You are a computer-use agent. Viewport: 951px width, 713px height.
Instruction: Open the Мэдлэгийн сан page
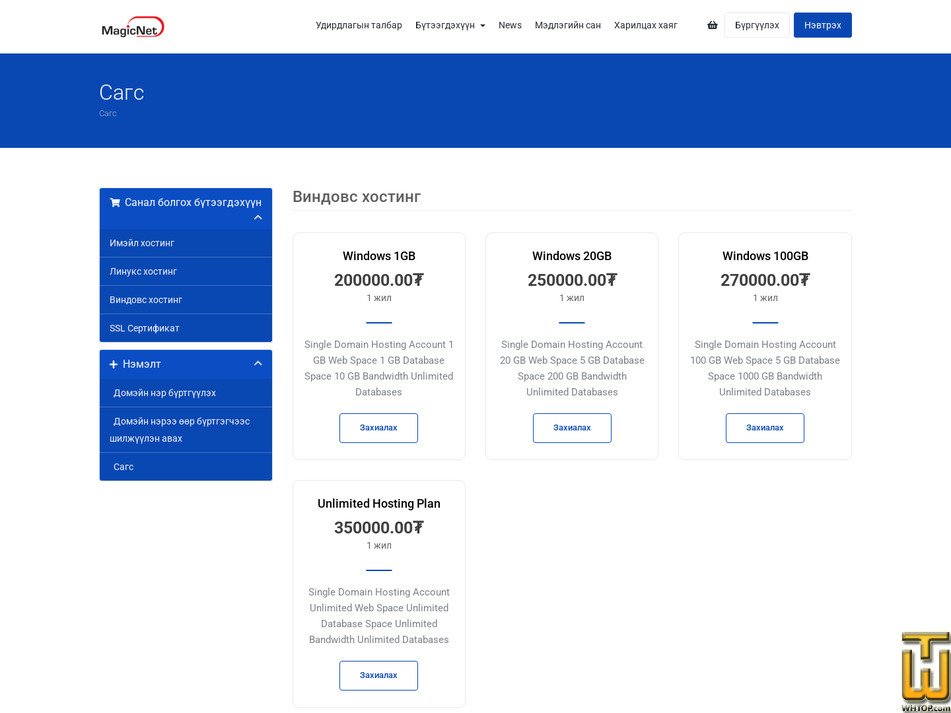[568, 25]
